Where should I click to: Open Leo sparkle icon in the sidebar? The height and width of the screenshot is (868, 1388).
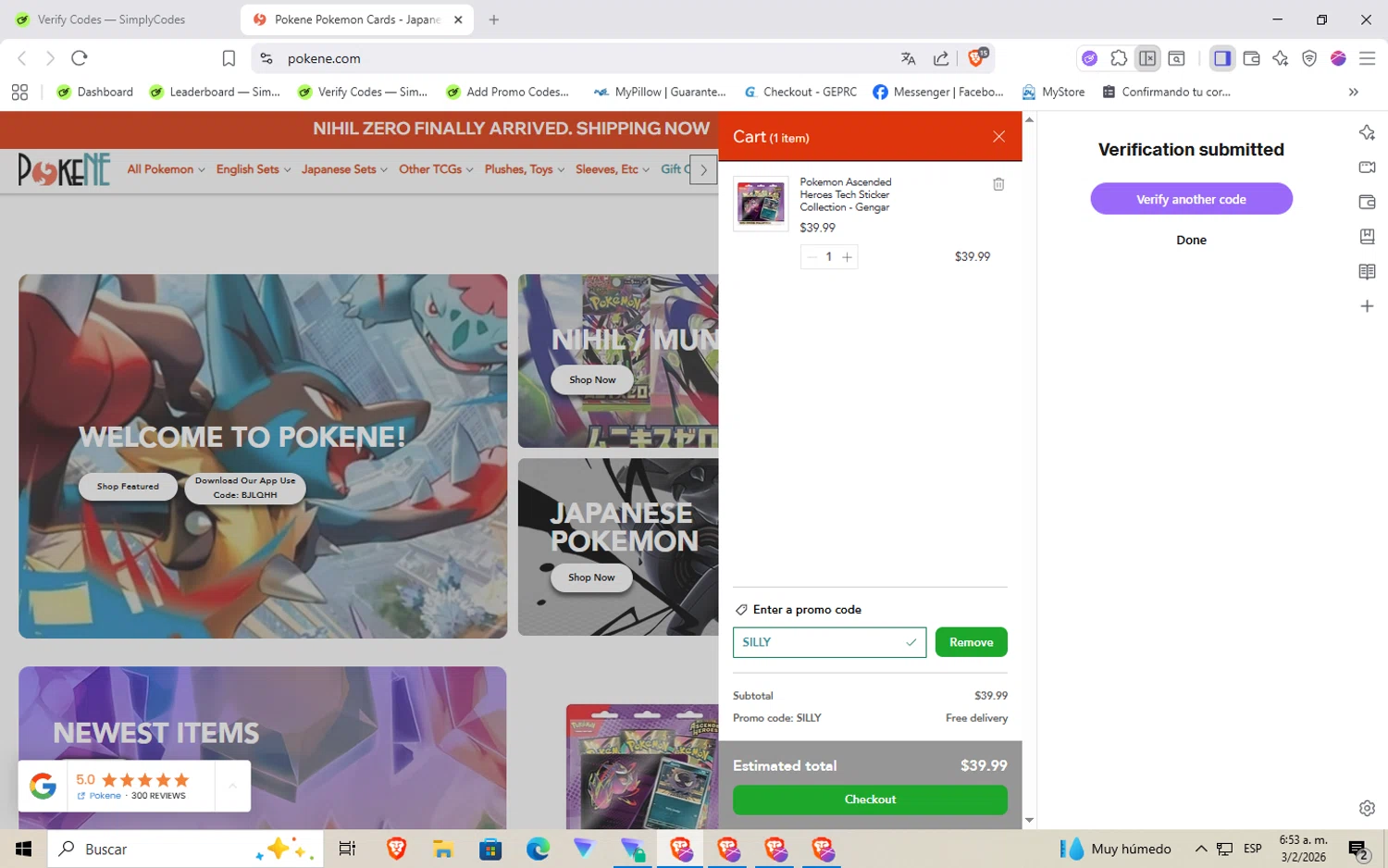tap(1367, 132)
